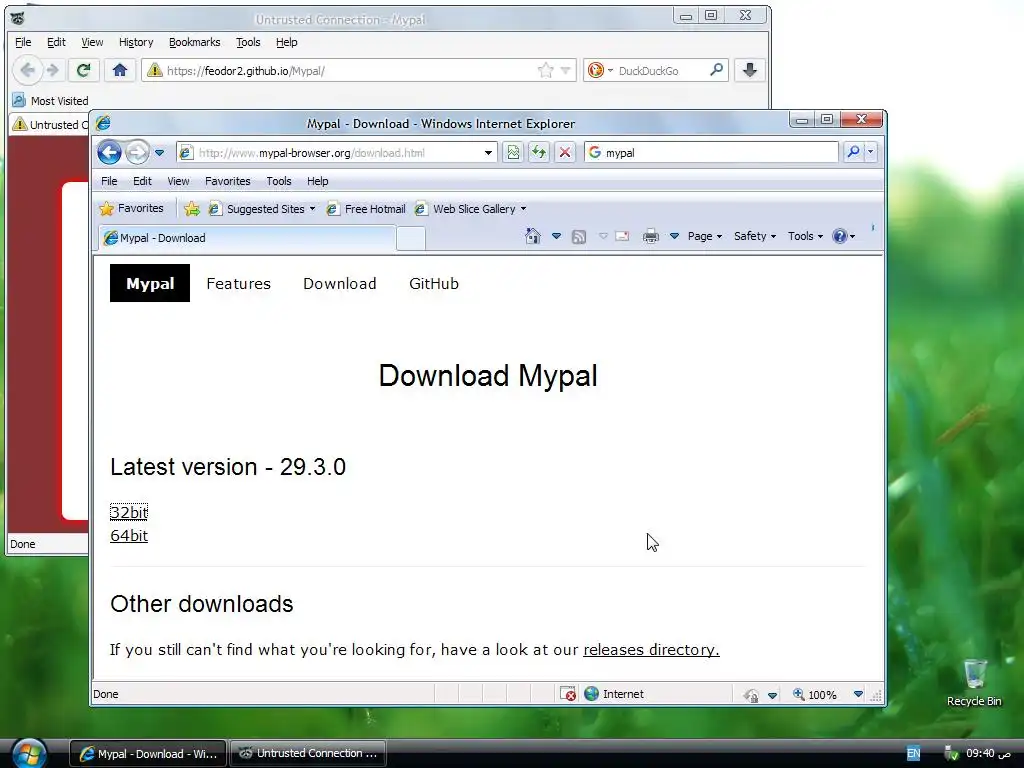Download the 64bit version

coord(129,536)
